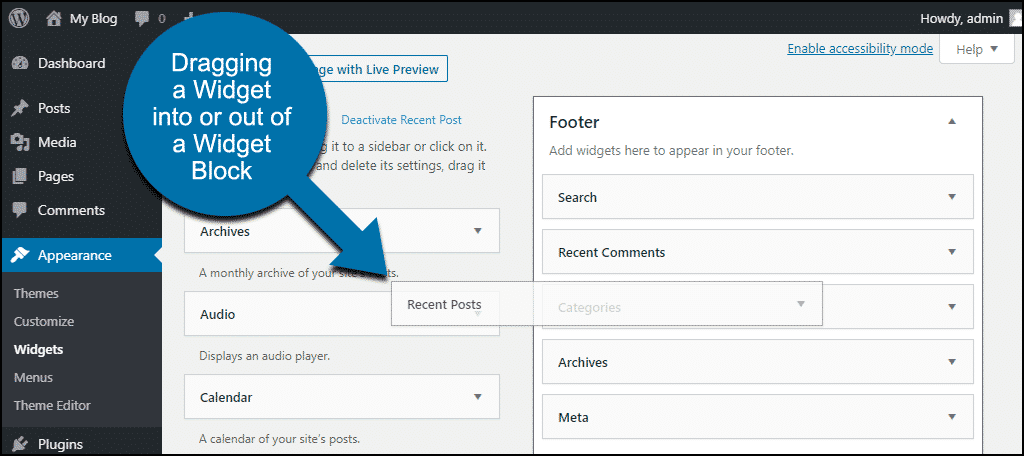Go to Themes submenu

36,293
